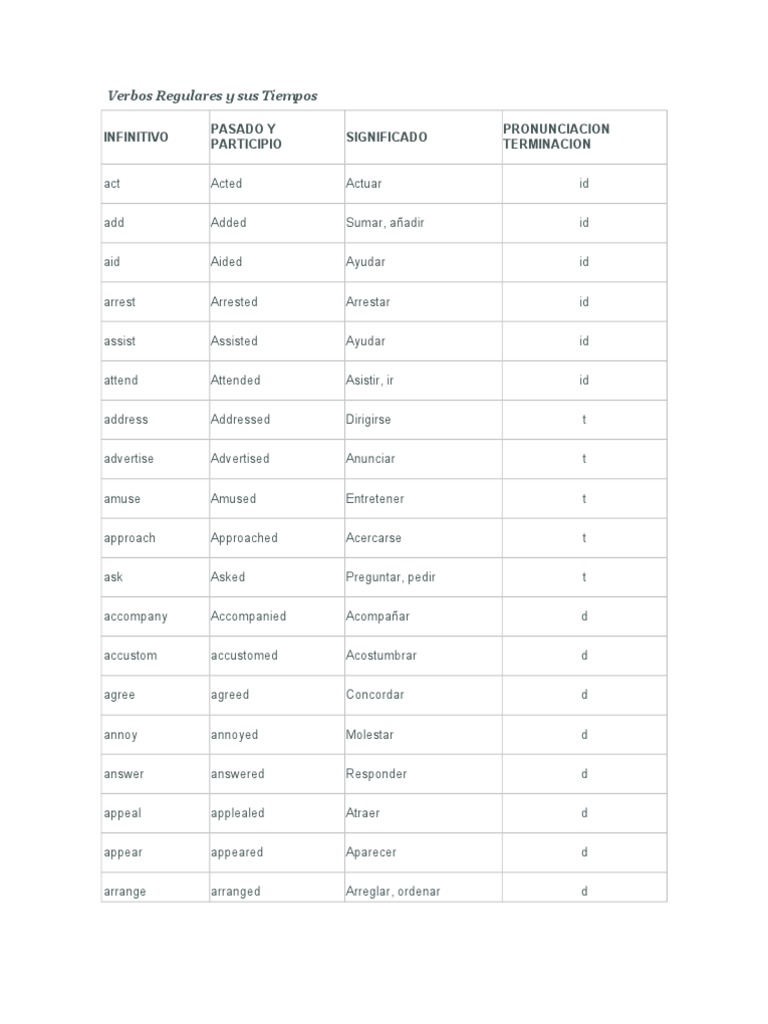
Task: Click the meaning 'Sumar, añadir'
Action: (385, 223)
